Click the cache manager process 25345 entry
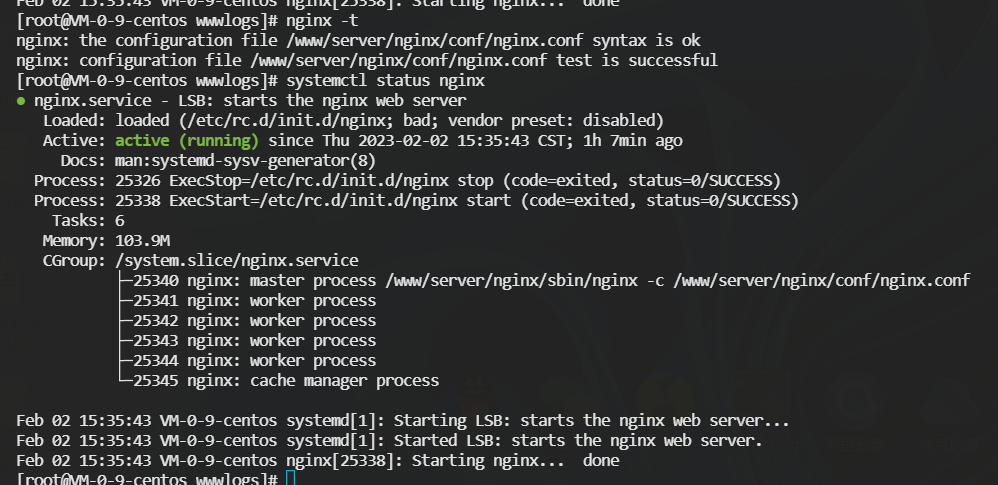The image size is (998, 485). point(278,381)
